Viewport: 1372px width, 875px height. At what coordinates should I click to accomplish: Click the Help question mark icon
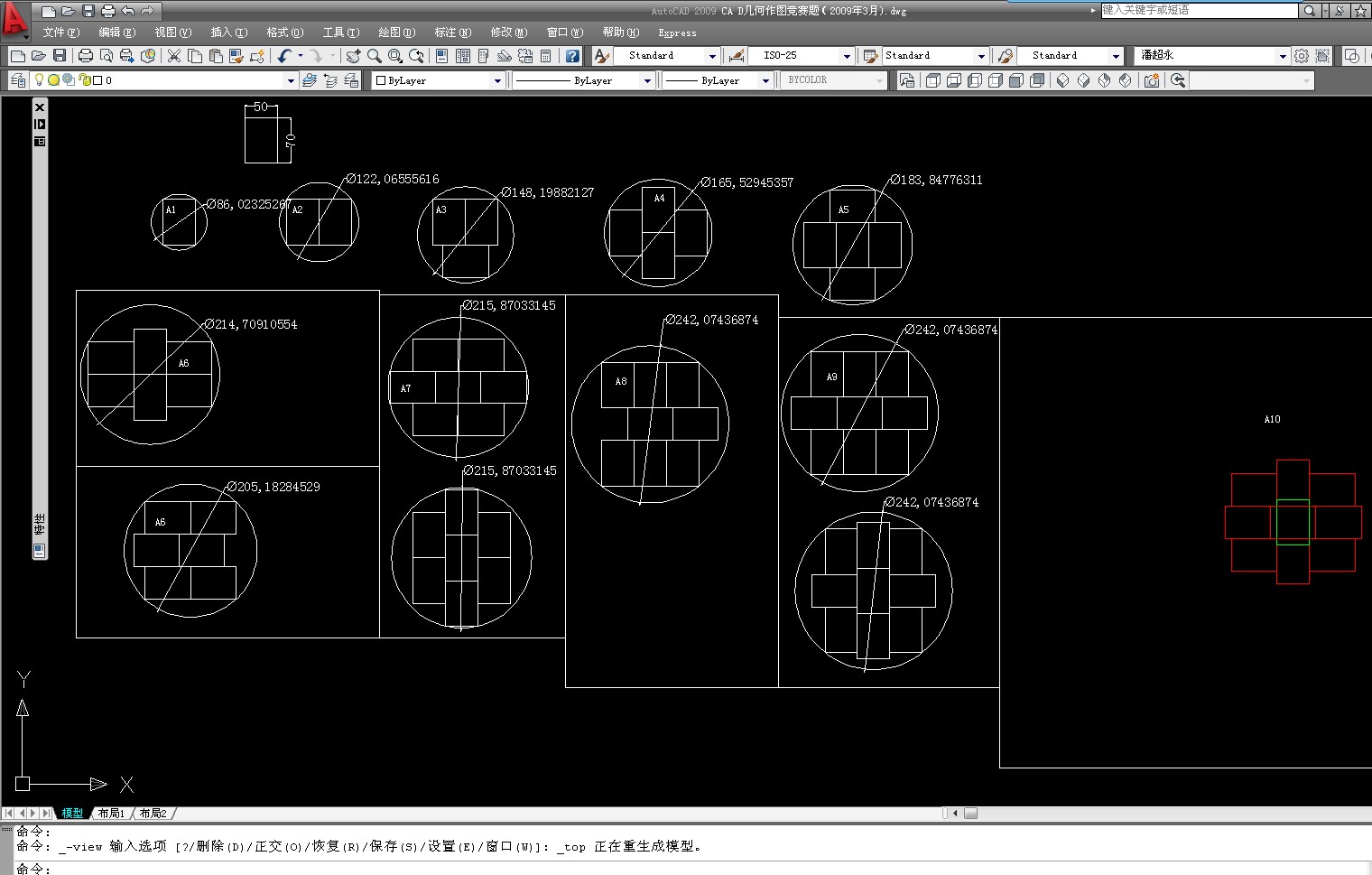(x=572, y=56)
